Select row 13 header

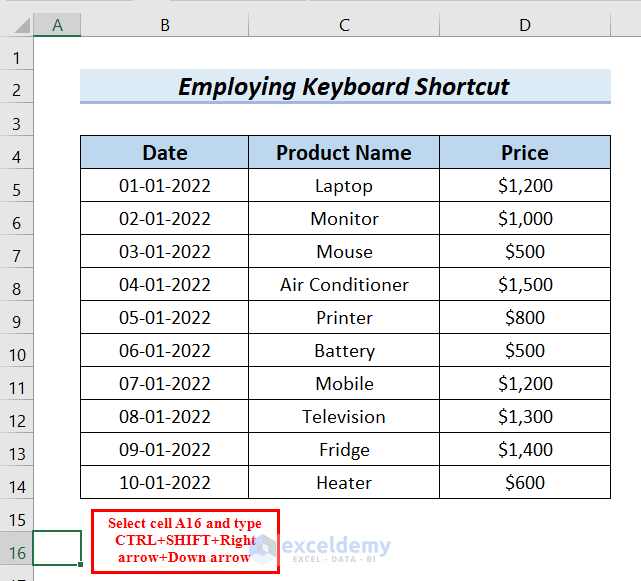pos(16,449)
